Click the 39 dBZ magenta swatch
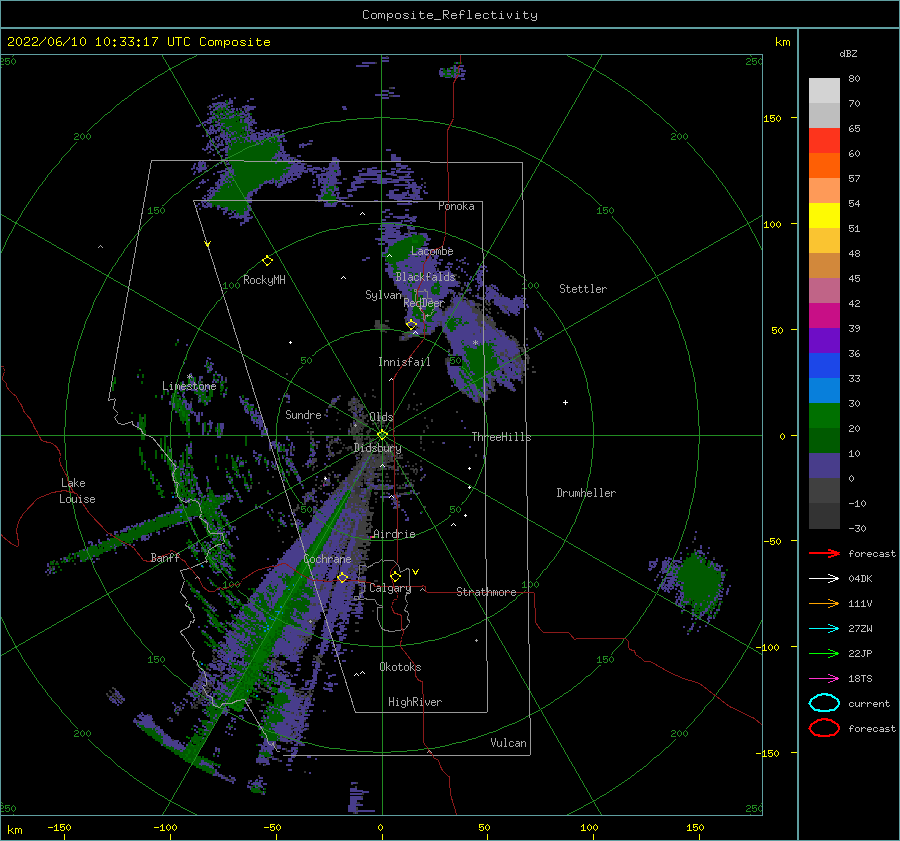 coord(824,316)
